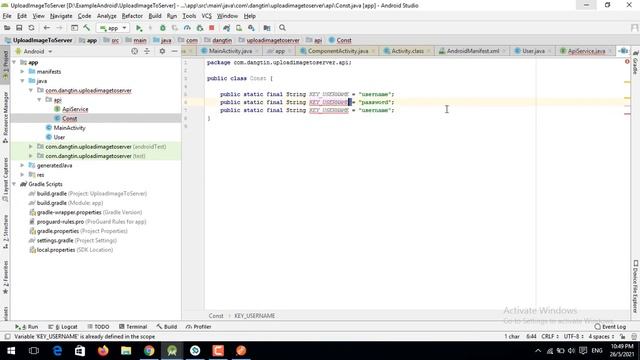Select ApiService in the project tree

pos(75,109)
